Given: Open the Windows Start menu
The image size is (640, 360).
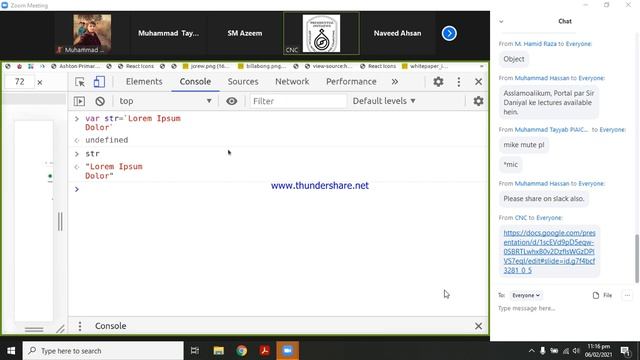Looking at the screenshot, I should click(11, 351).
